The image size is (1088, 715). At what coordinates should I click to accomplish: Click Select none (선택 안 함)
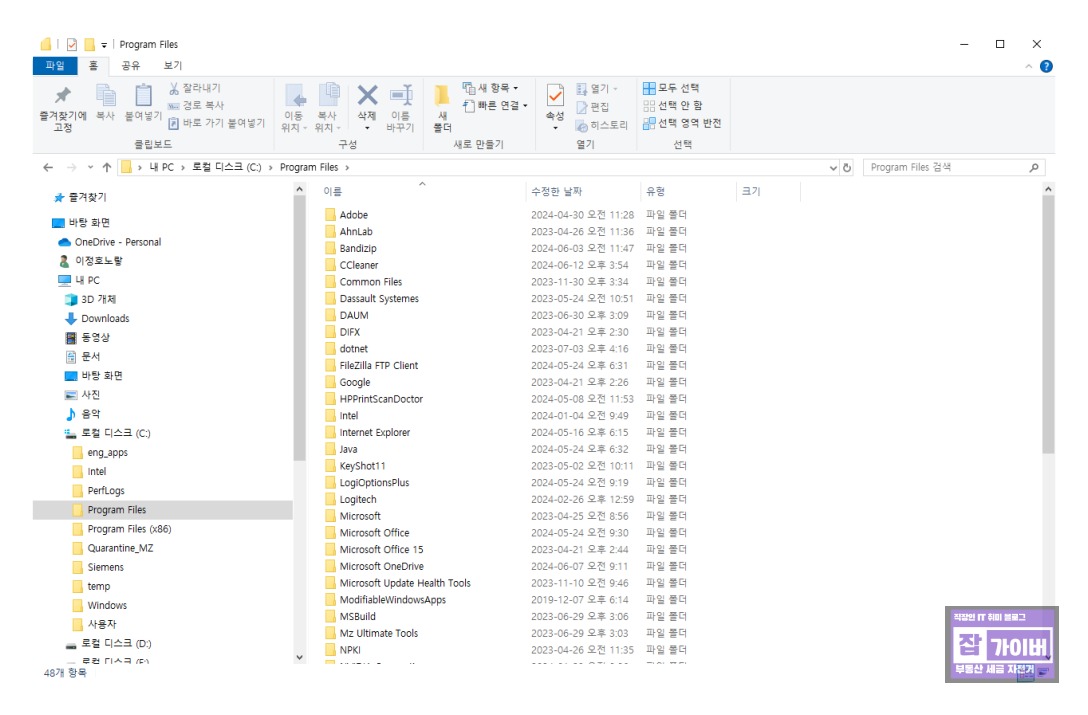click(672, 106)
